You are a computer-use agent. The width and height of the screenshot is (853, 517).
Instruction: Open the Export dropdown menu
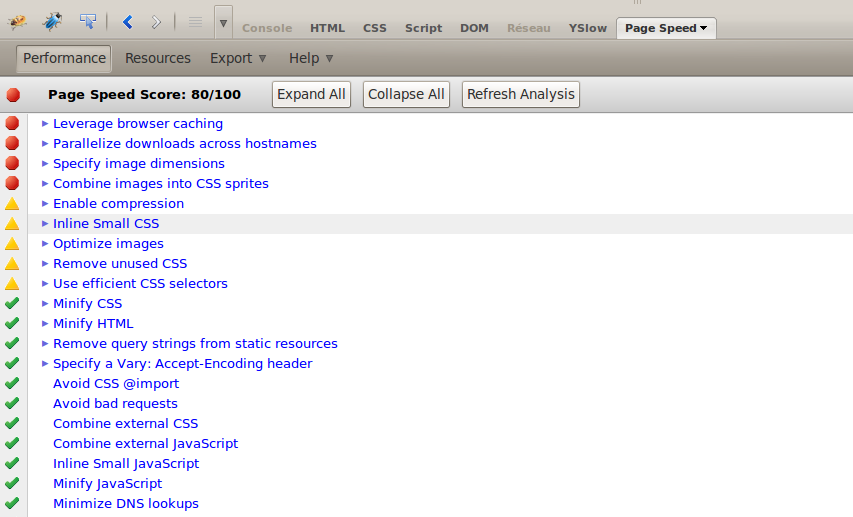tap(238, 58)
